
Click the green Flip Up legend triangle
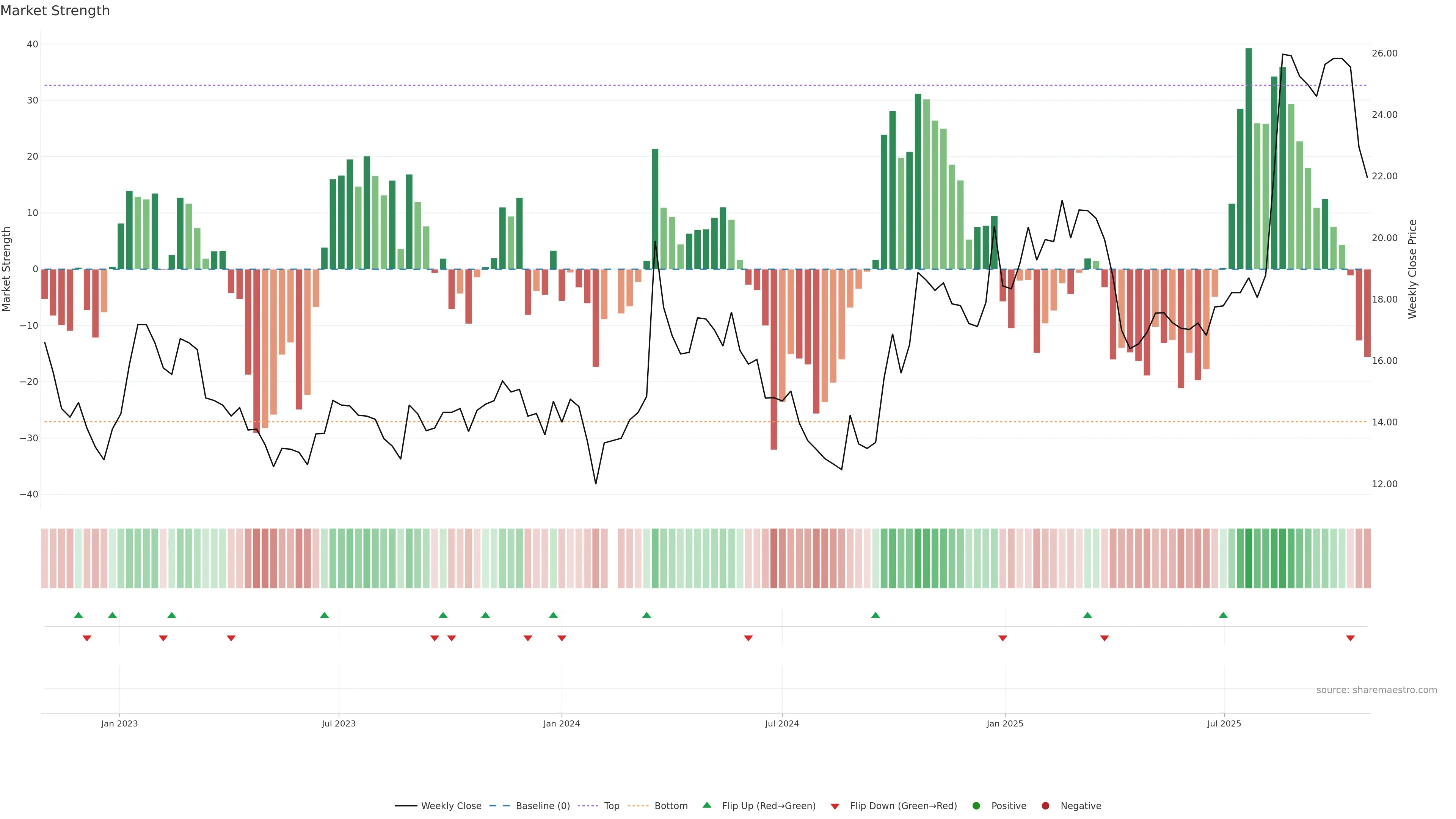click(706, 805)
